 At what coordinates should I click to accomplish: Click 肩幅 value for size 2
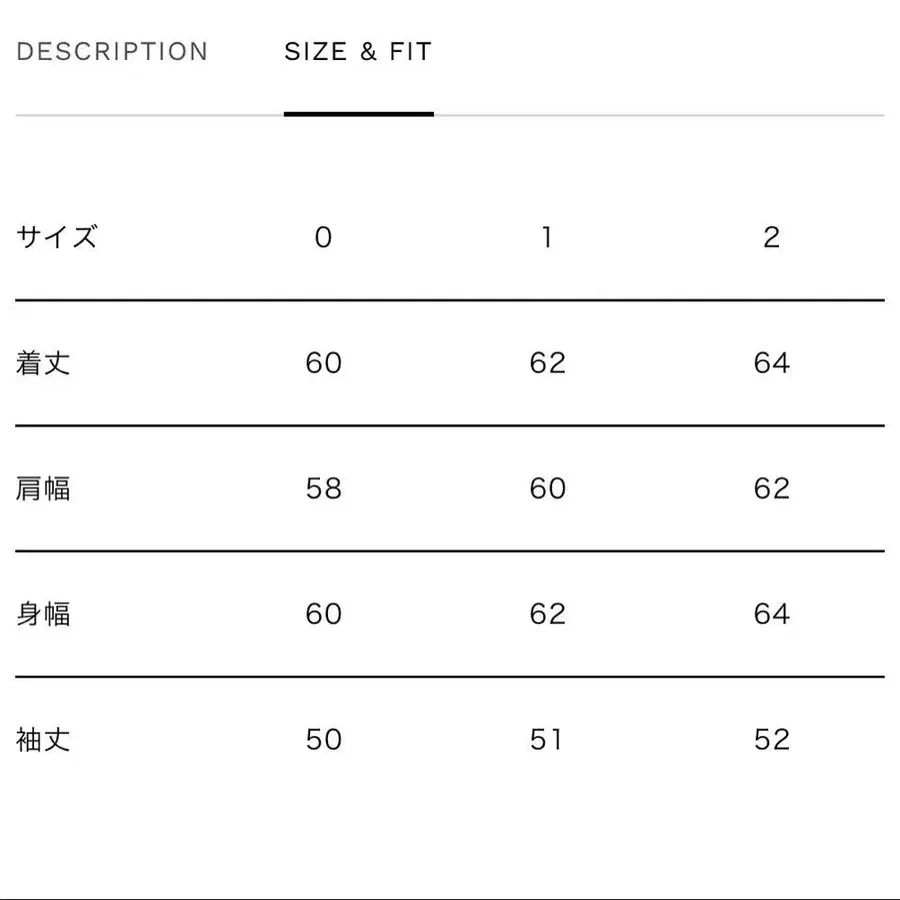(x=771, y=489)
